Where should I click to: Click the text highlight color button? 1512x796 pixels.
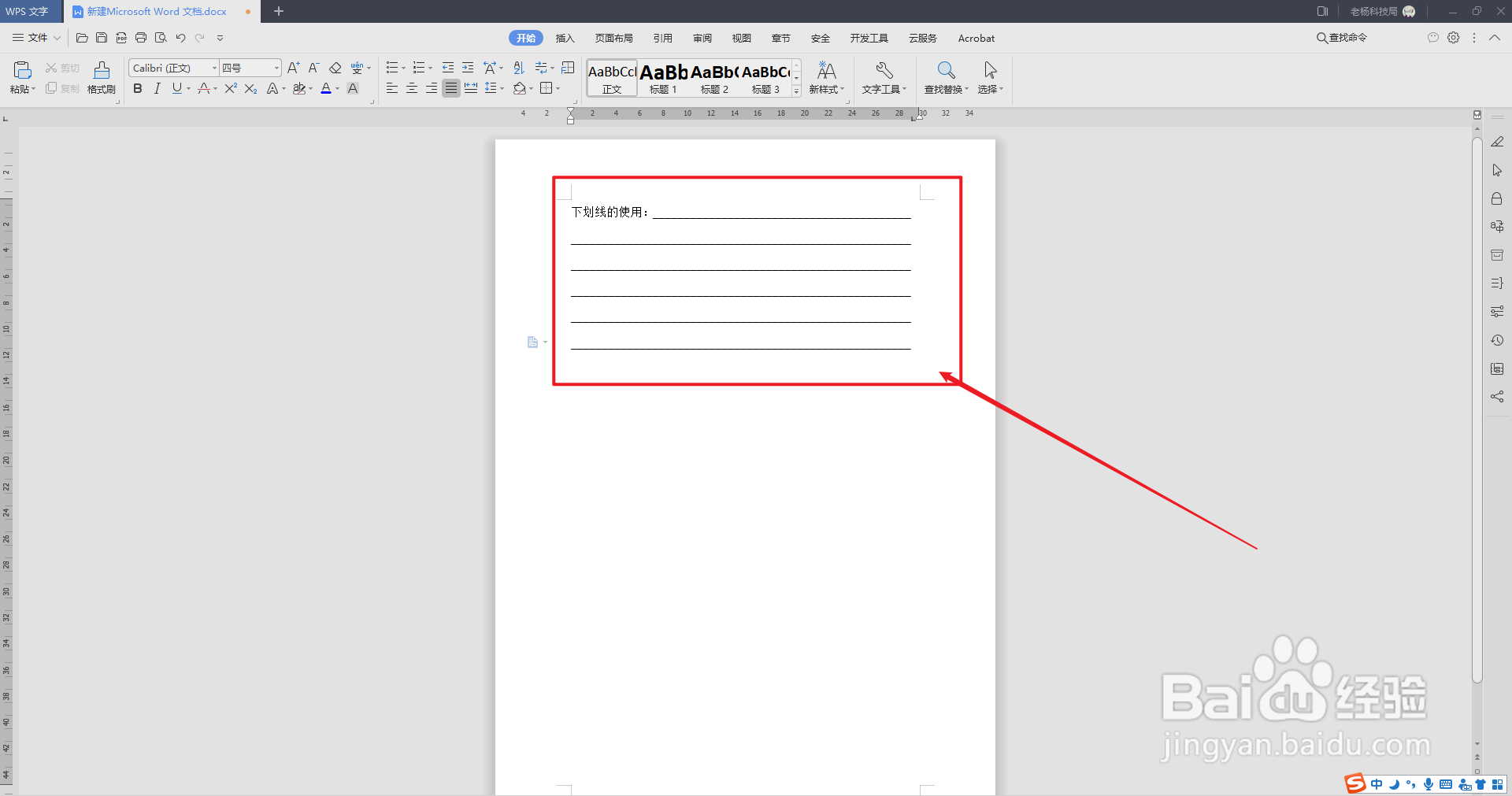299,88
